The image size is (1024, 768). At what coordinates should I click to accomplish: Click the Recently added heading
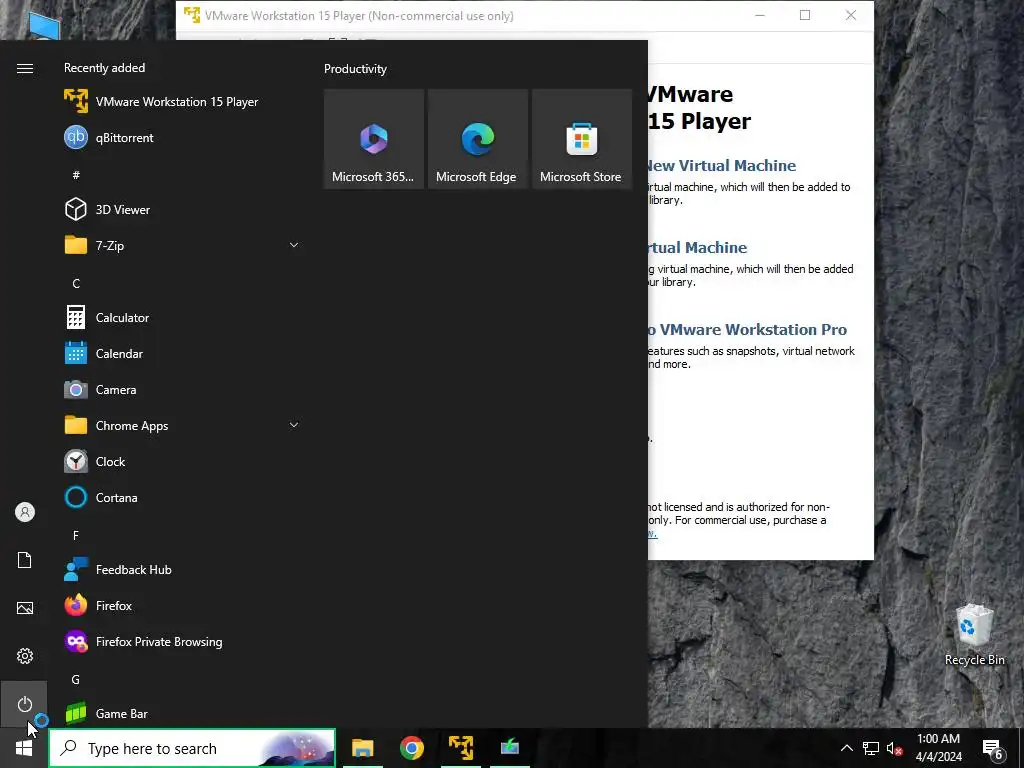(x=104, y=68)
